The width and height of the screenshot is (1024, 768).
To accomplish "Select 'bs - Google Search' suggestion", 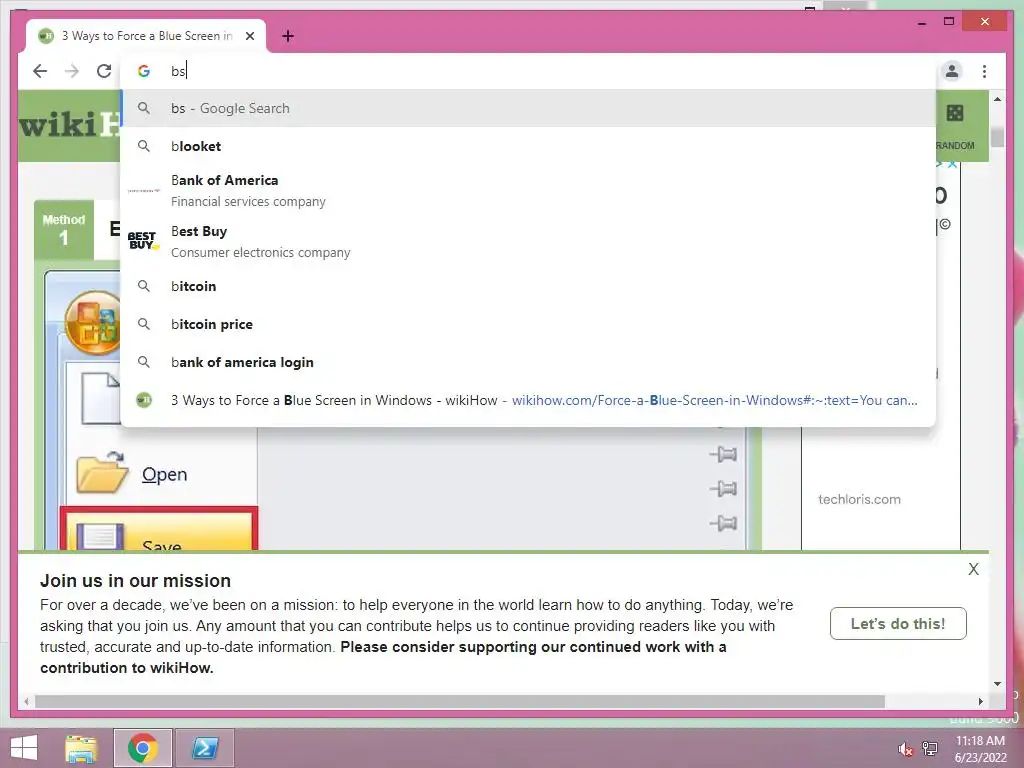I will pos(528,108).
